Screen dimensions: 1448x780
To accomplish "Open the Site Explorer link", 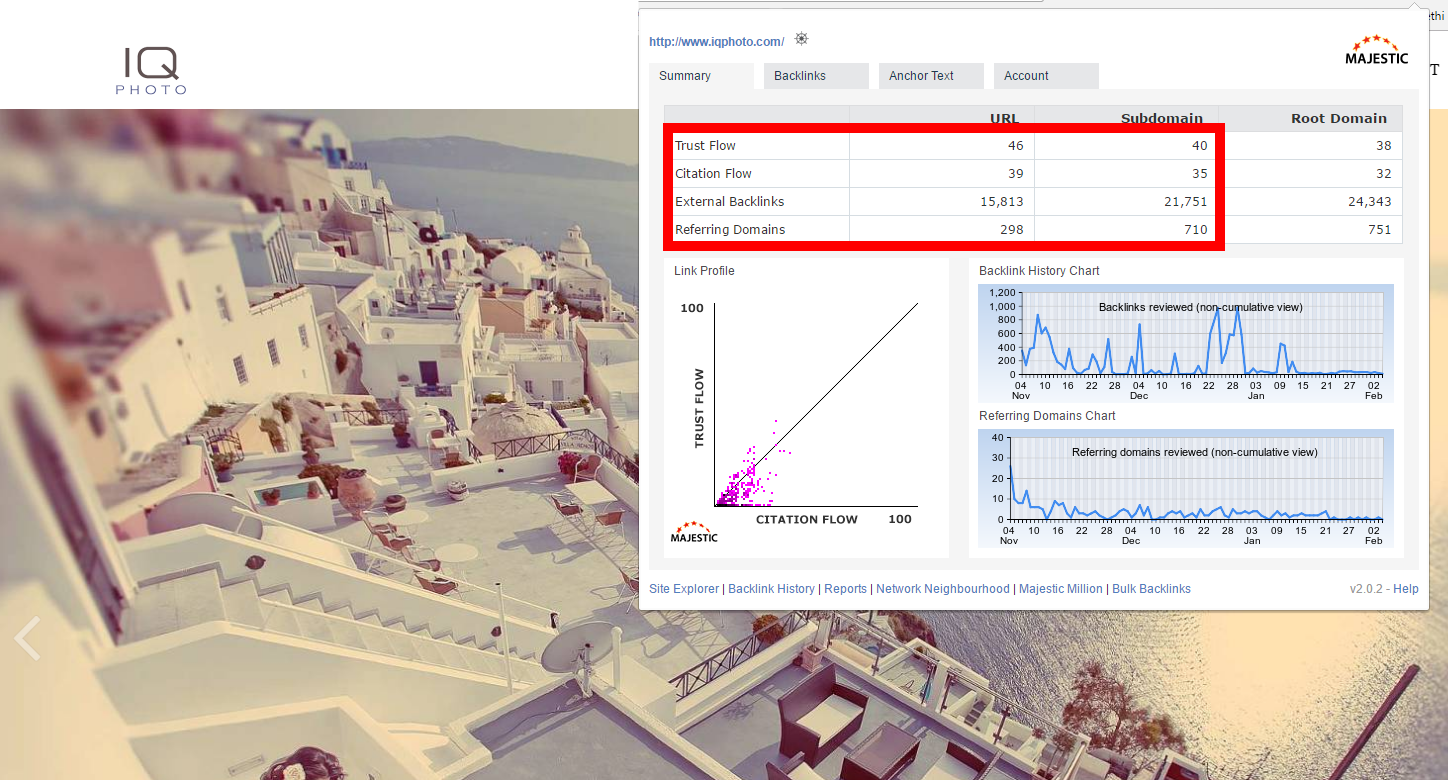I will (x=684, y=589).
